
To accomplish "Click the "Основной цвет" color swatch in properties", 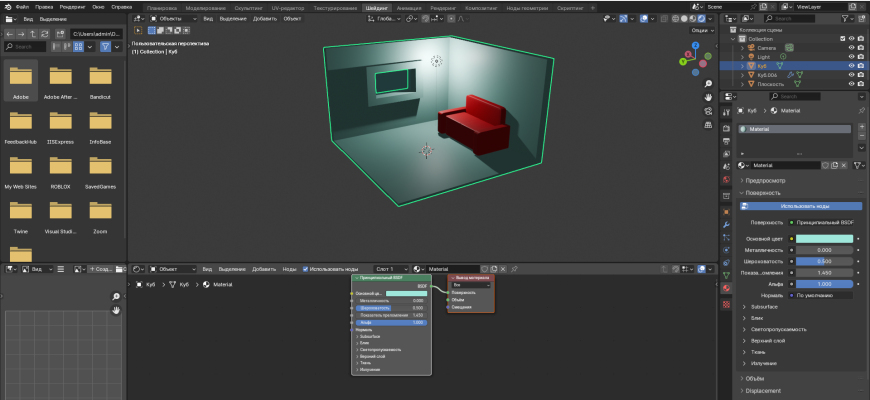I will [825, 238].
